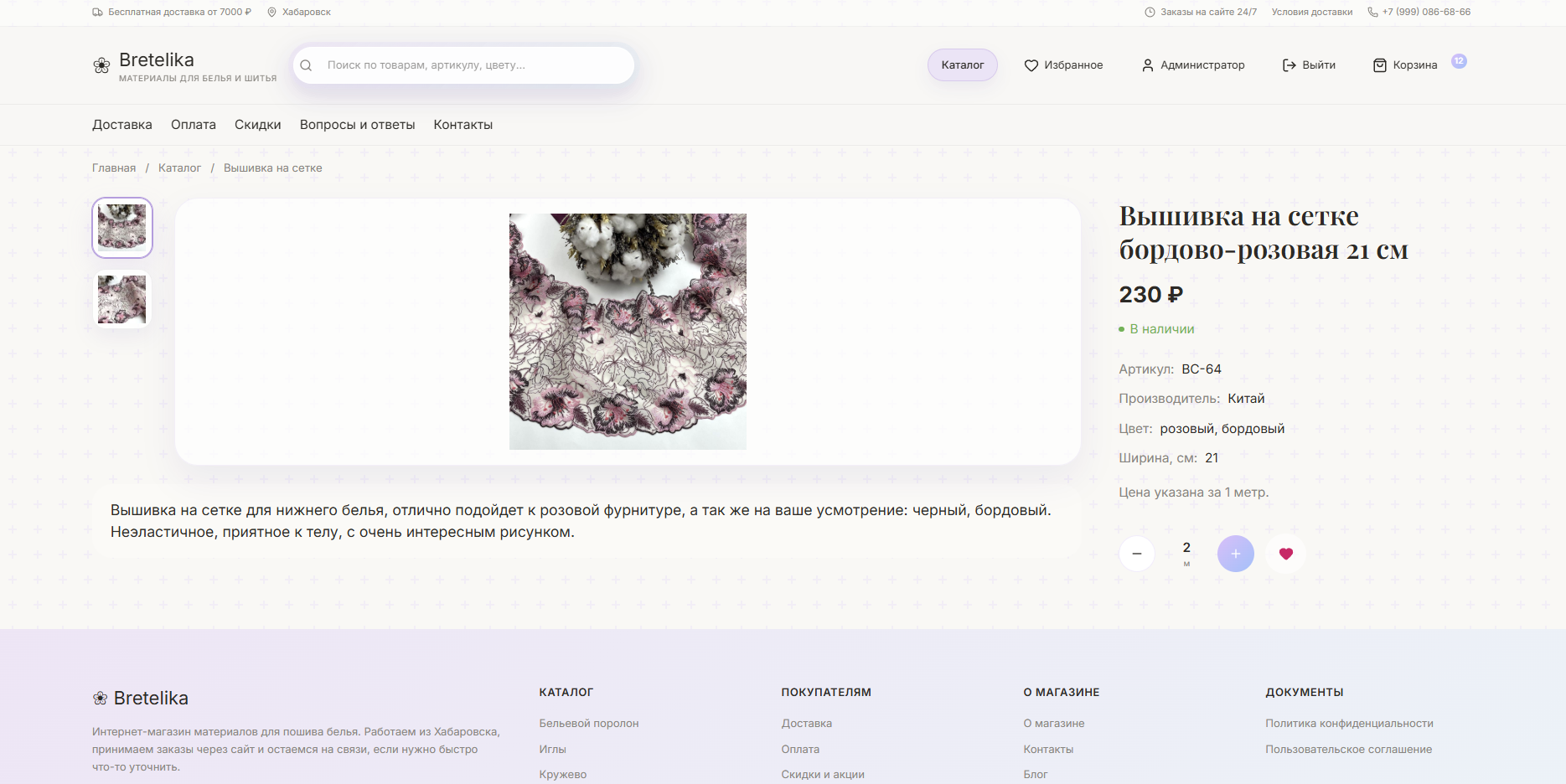
Task: Open the Корзина cart
Action: tap(1405, 65)
